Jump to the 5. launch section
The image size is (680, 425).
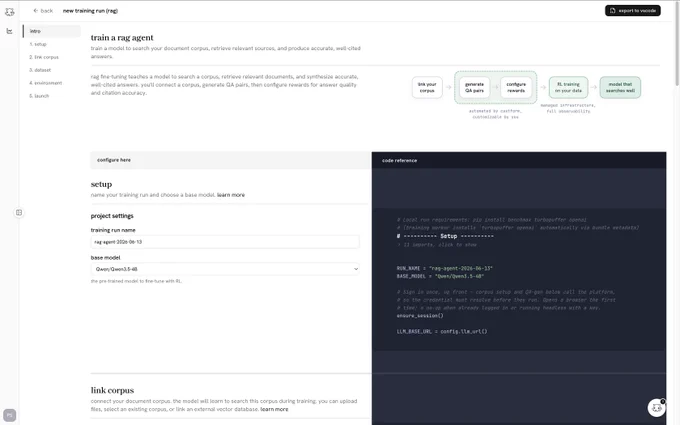tap(39, 96)
